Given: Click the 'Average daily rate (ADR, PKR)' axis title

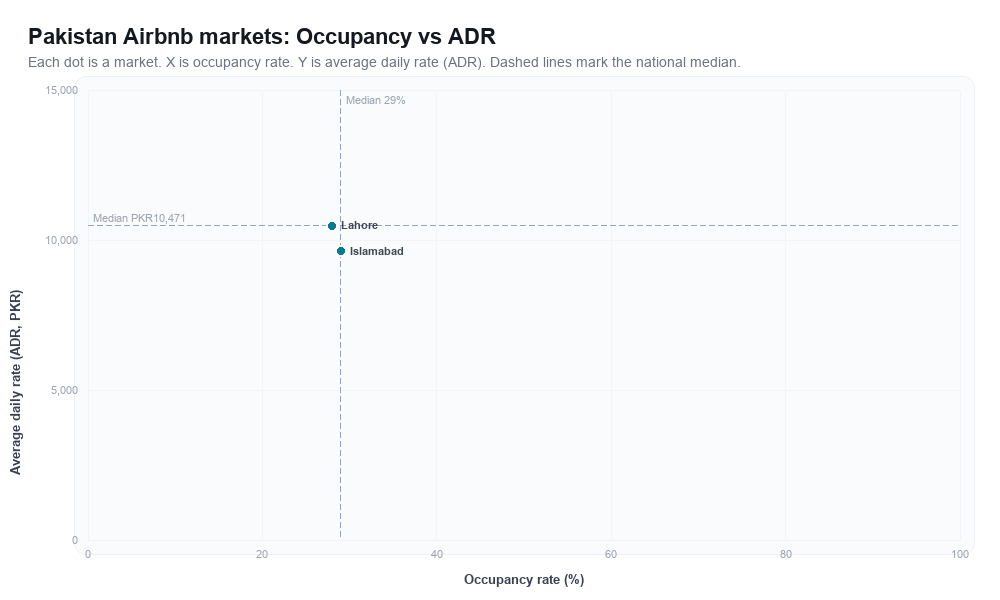Looking at the screenshot, I should [x=15, y=382].
